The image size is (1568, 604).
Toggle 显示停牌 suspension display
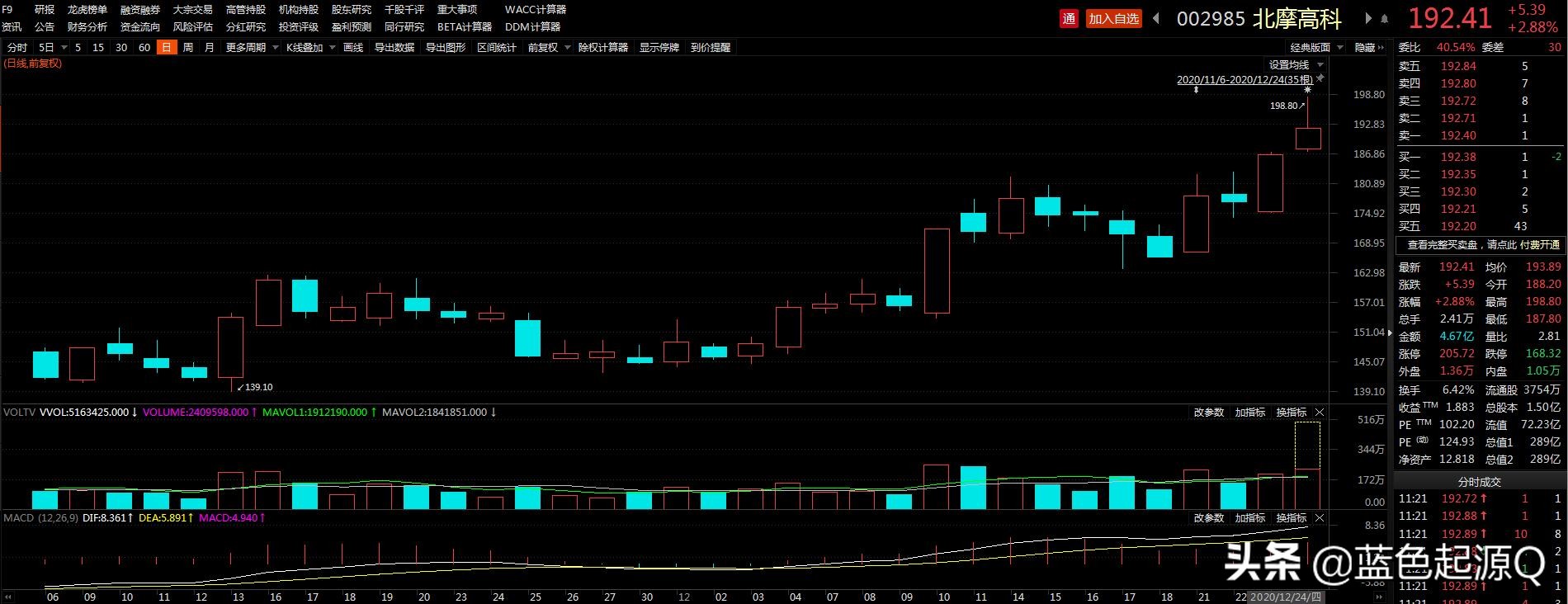point(659,48)
